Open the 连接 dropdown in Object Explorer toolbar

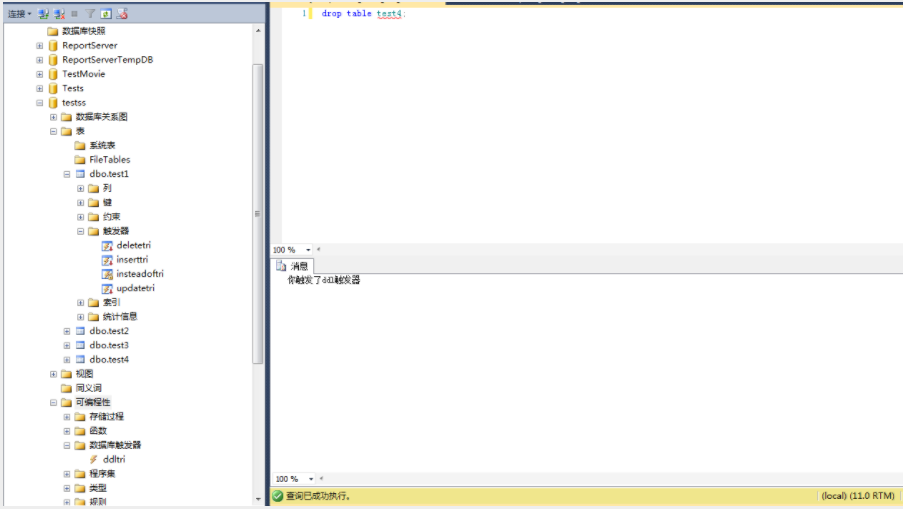click(19, 13)
